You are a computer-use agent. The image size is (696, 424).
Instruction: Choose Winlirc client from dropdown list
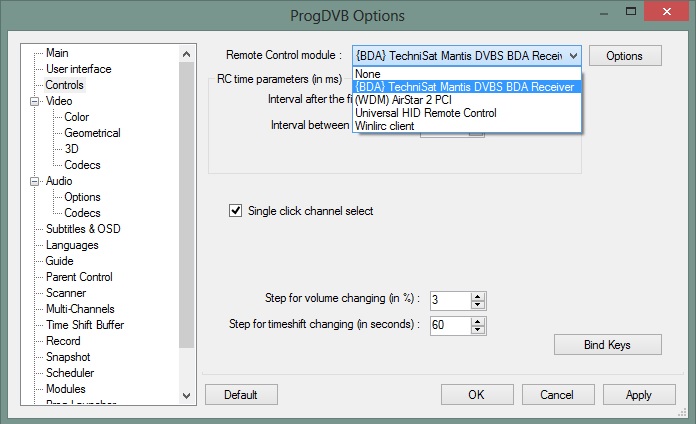(x=385, y=126)
